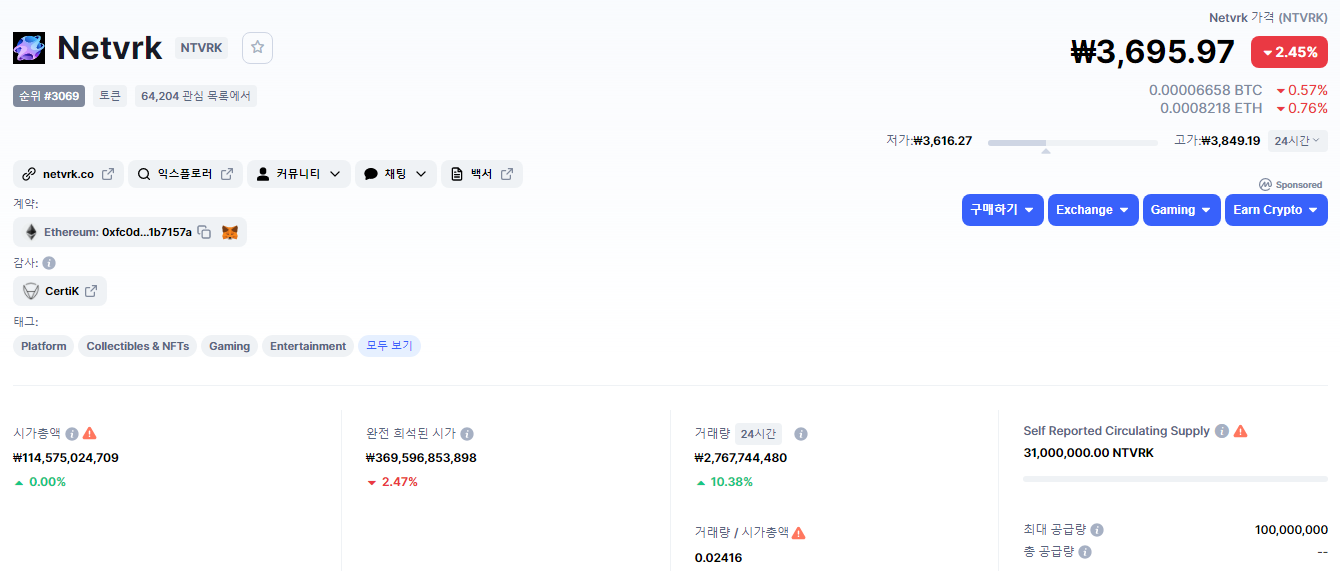Click the warning icon beside 시가총액

click(x=90, y=433)
